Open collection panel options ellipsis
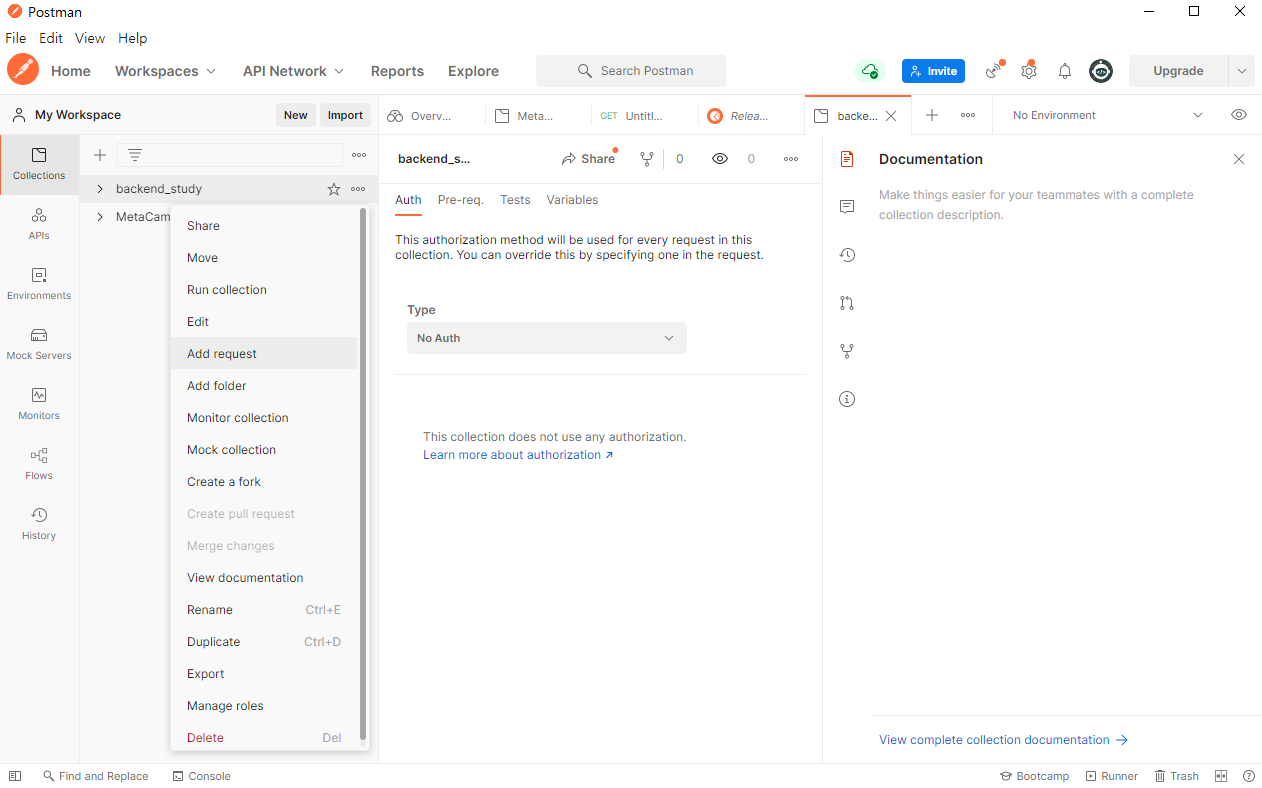The width and height of the screenshot is (1262, 788). (359, 155)
